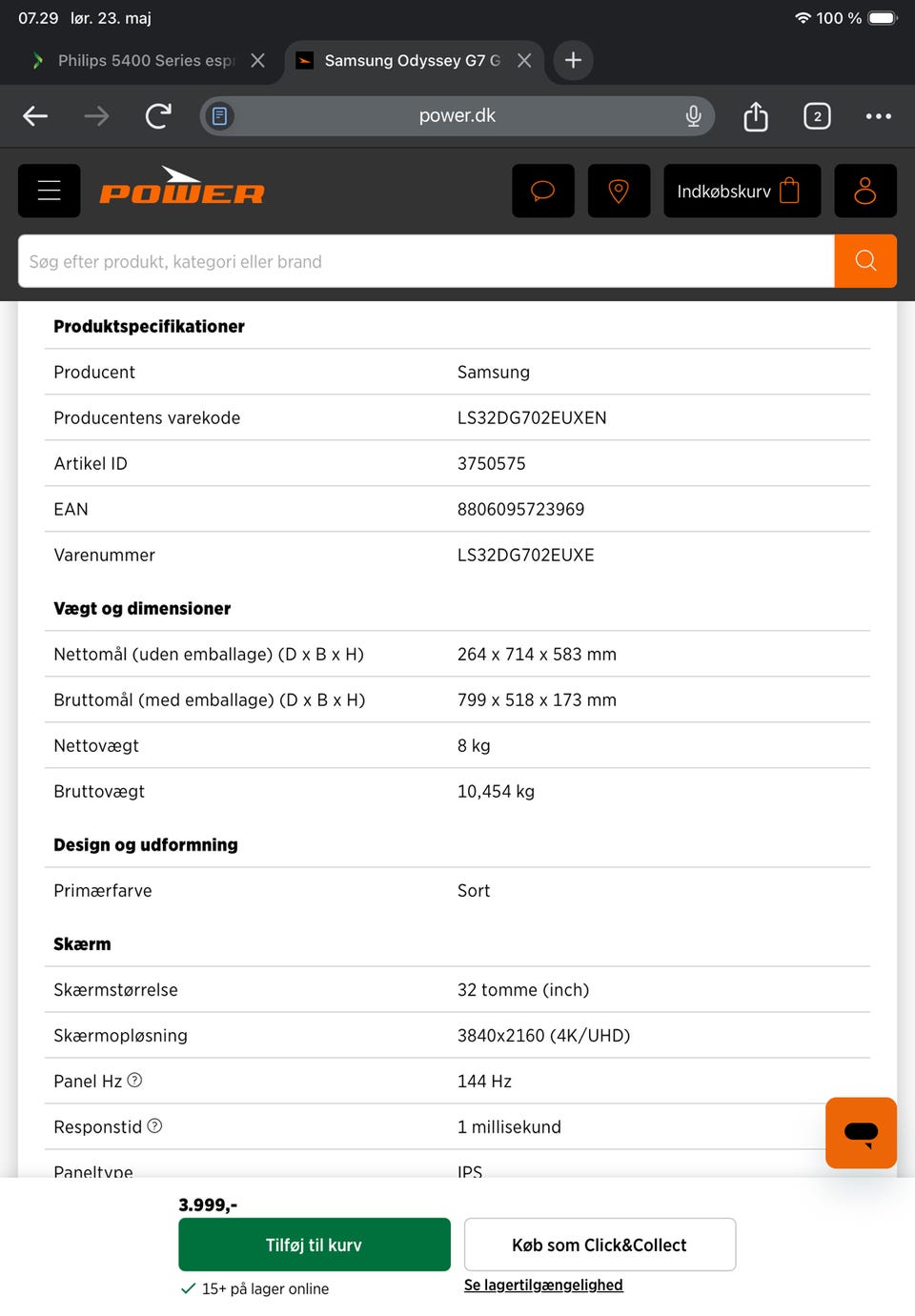Open Se lagertilgængelighed link

click(x=543, y=1286)
